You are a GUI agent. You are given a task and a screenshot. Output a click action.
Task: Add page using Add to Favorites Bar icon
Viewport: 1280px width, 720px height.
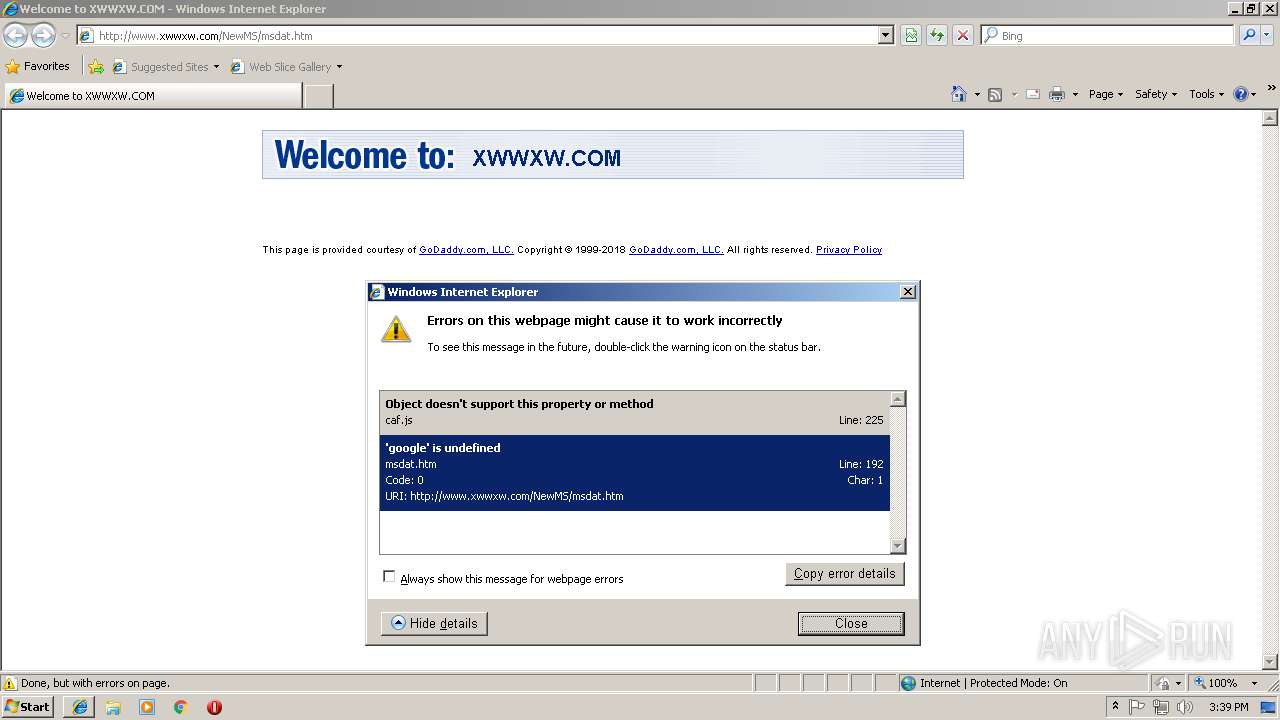[96, 67]
